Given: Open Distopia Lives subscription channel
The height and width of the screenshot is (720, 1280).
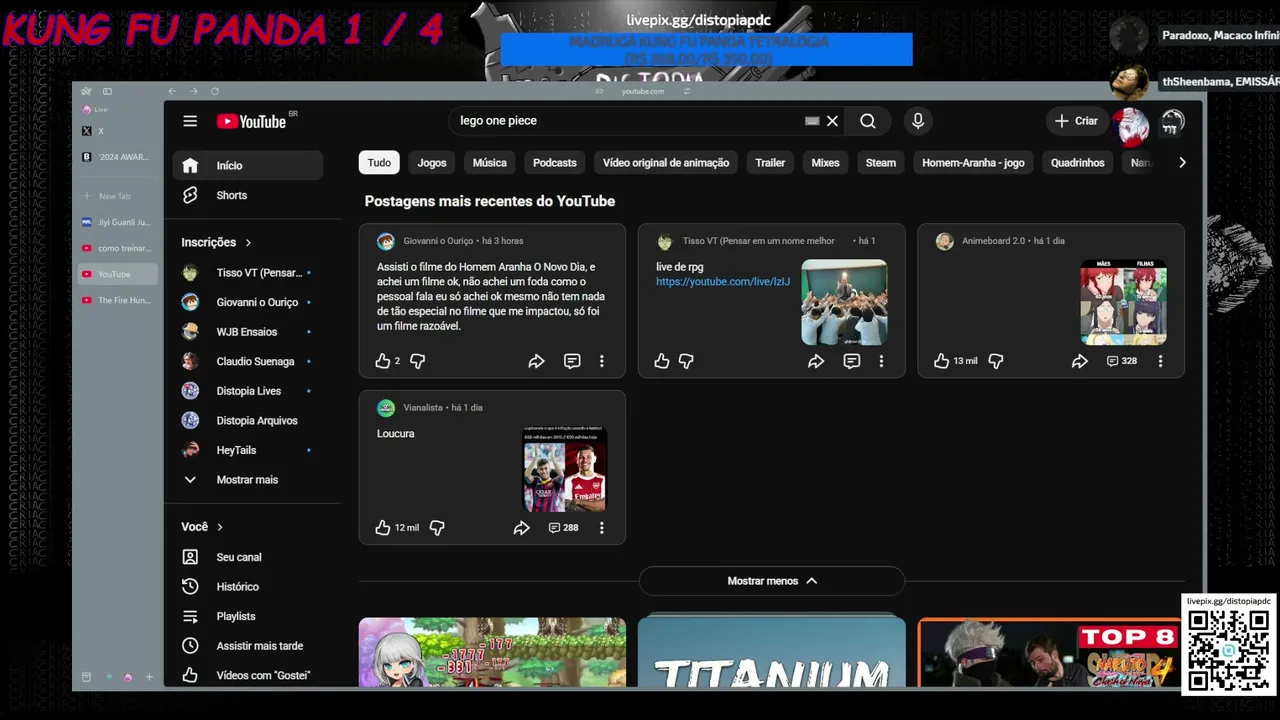Looking at the screenshot, I should click(x=248, y=391).
